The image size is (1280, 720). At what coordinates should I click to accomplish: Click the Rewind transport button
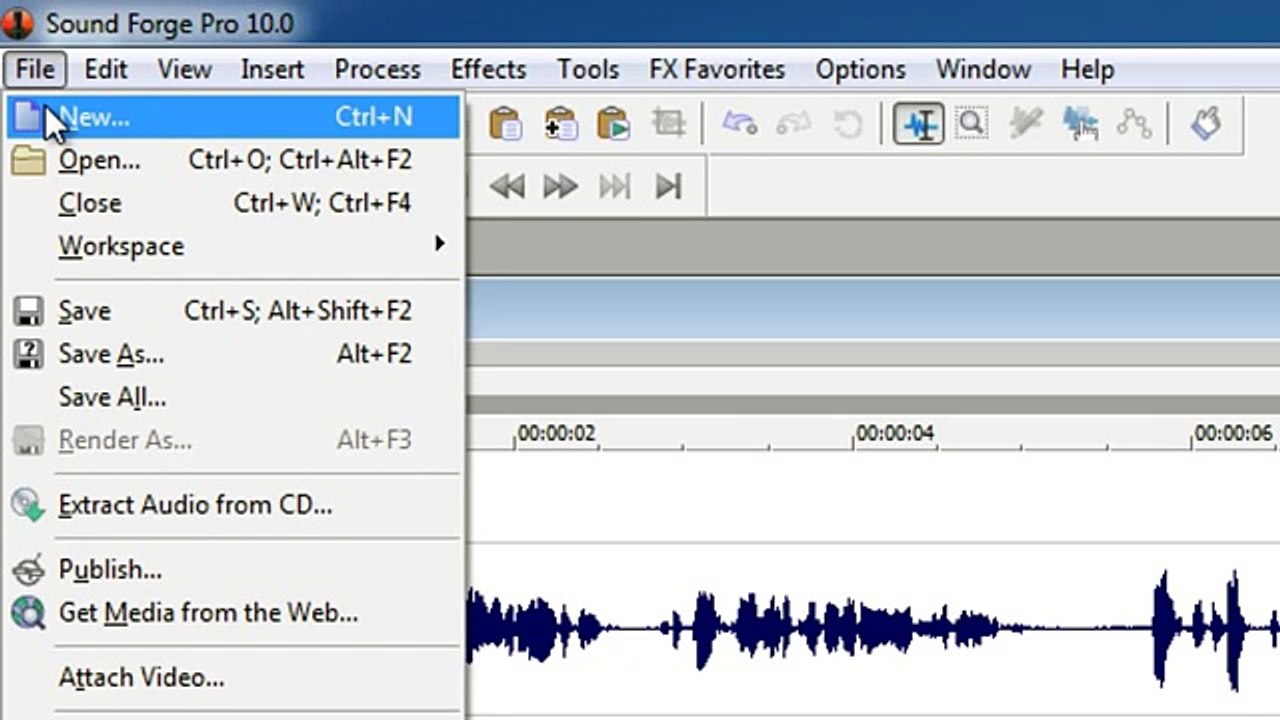(x=507, y=186)
